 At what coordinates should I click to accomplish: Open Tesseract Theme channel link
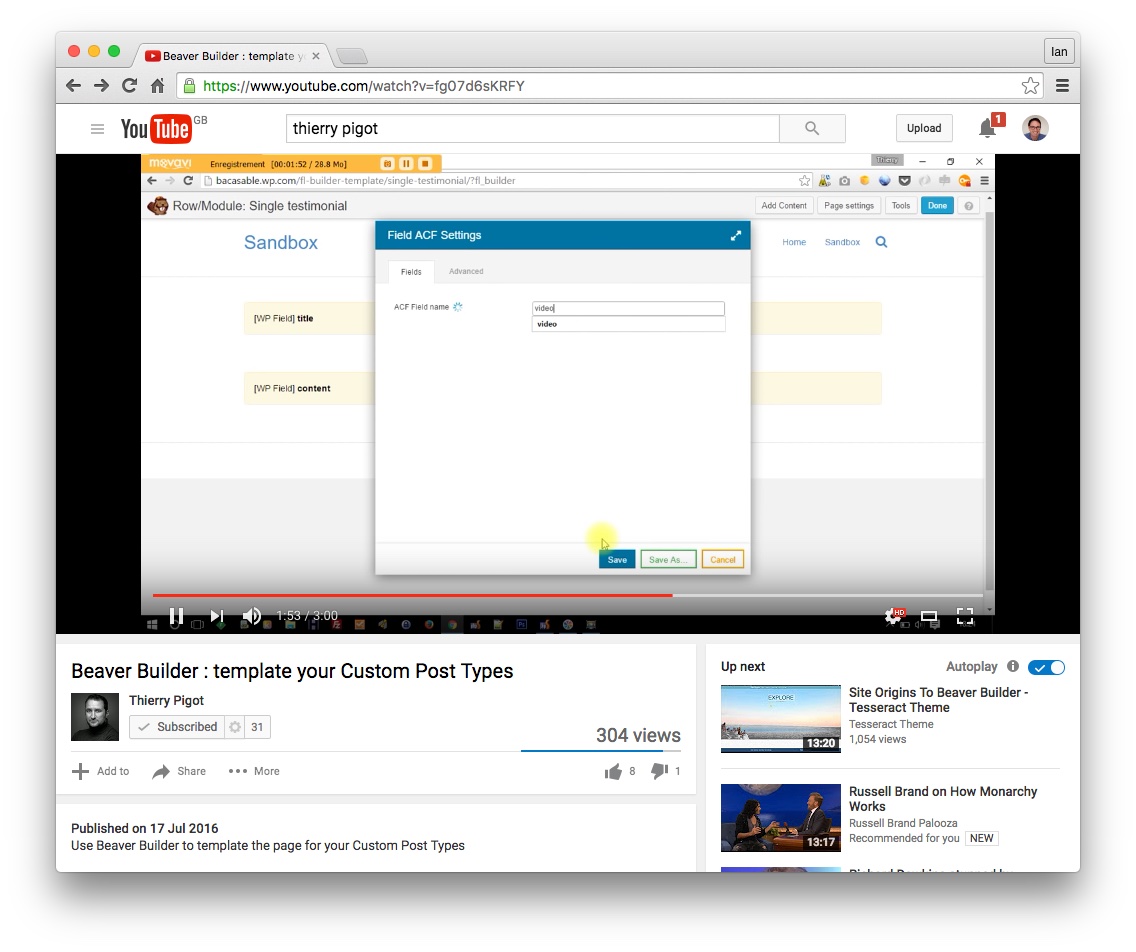[891, 724]
